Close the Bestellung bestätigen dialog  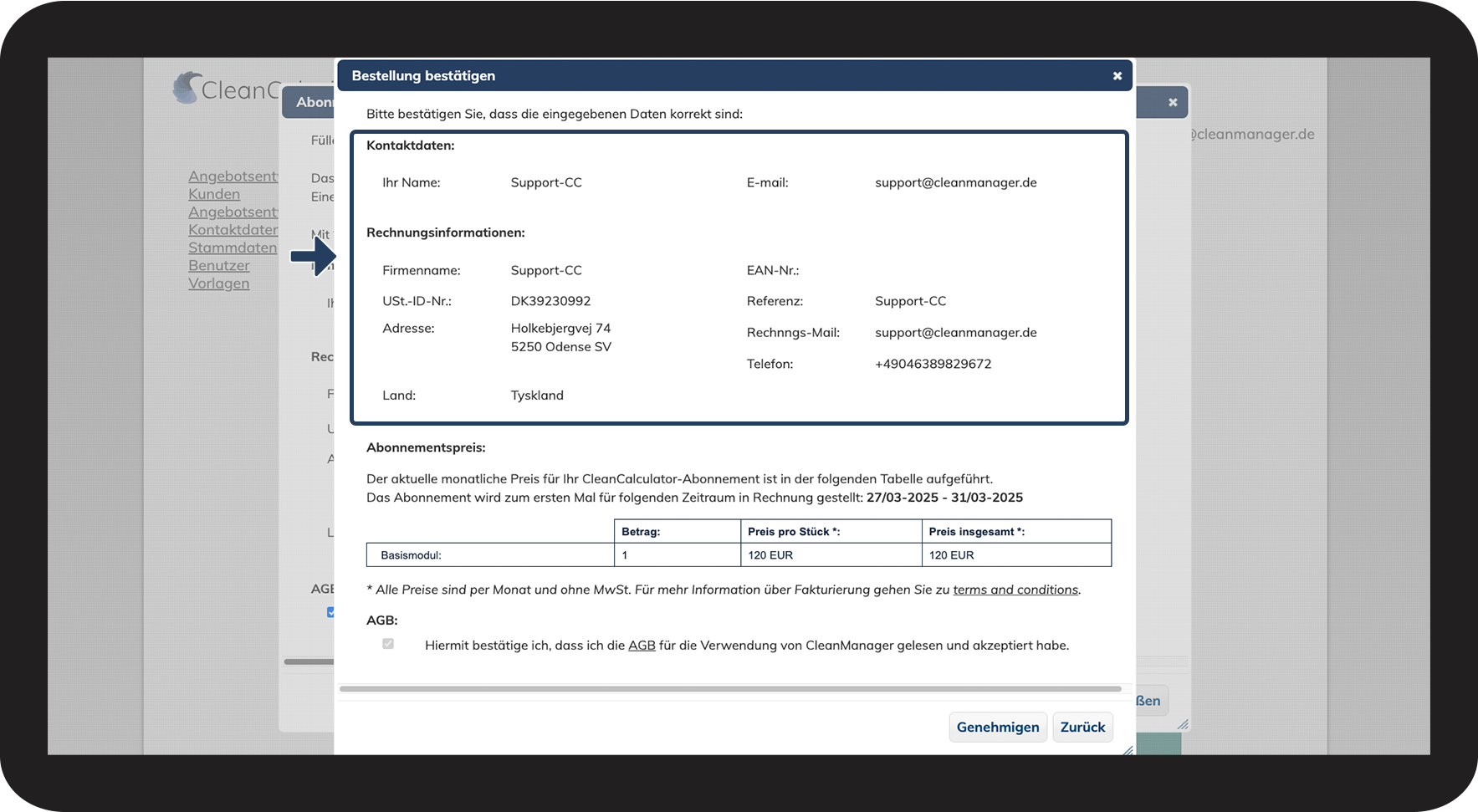[1117, 76]
